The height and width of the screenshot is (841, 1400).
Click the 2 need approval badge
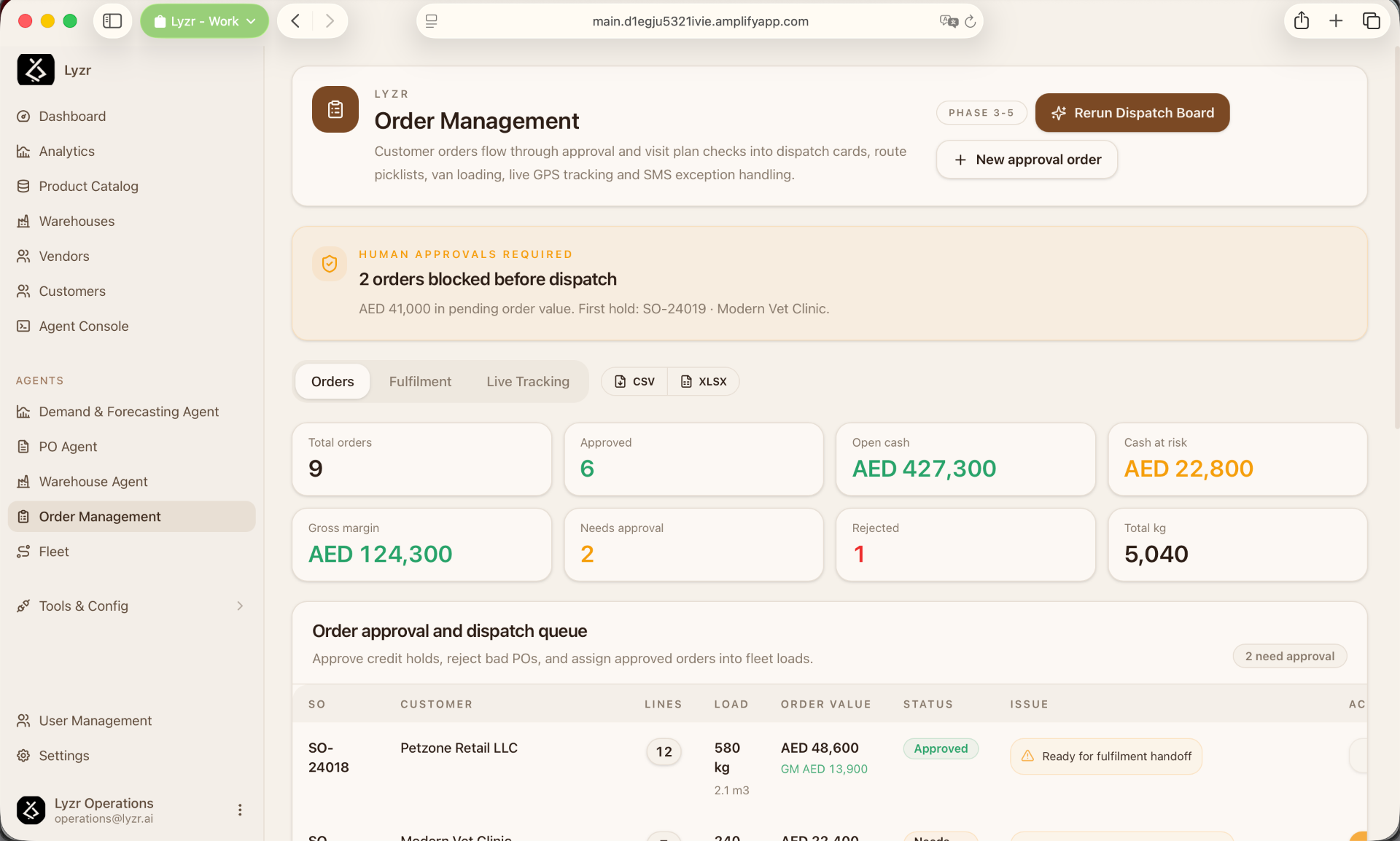(x=1290, y=656)
